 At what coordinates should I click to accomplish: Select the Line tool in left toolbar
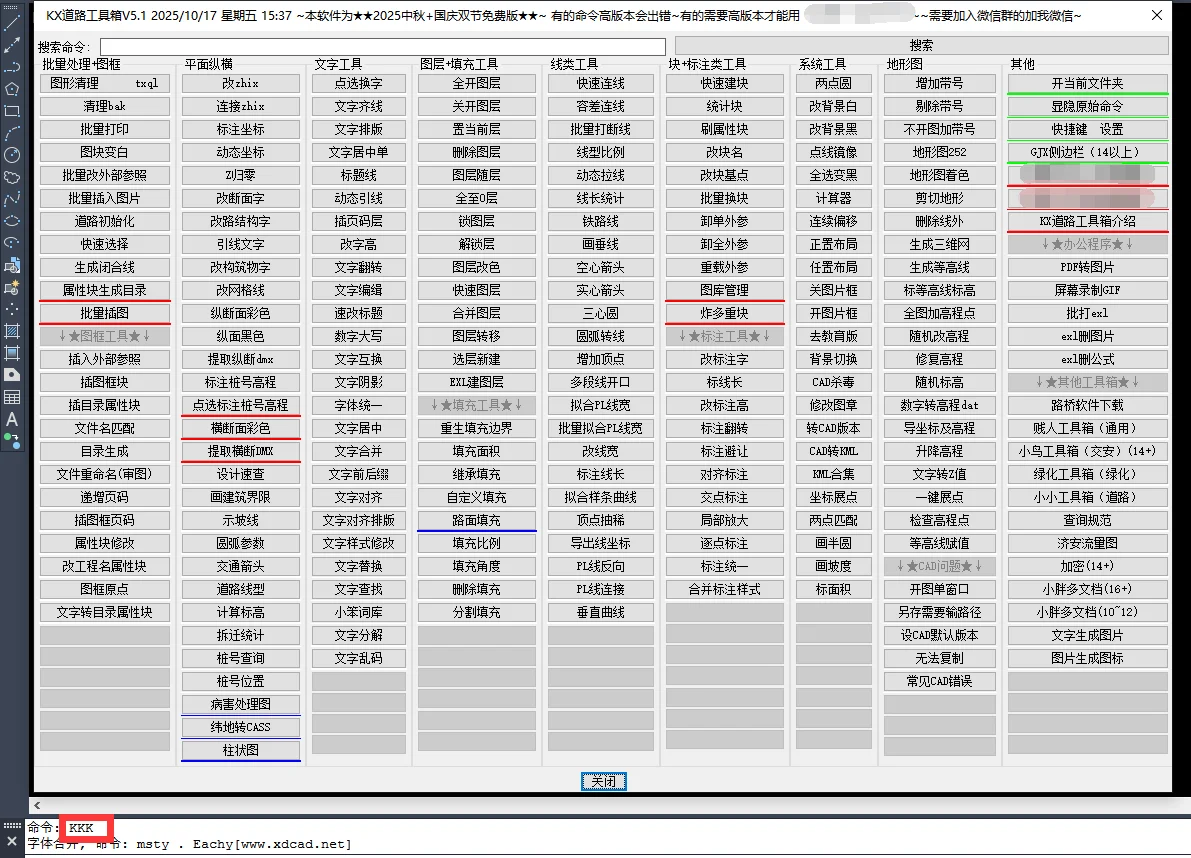[11, 23]
